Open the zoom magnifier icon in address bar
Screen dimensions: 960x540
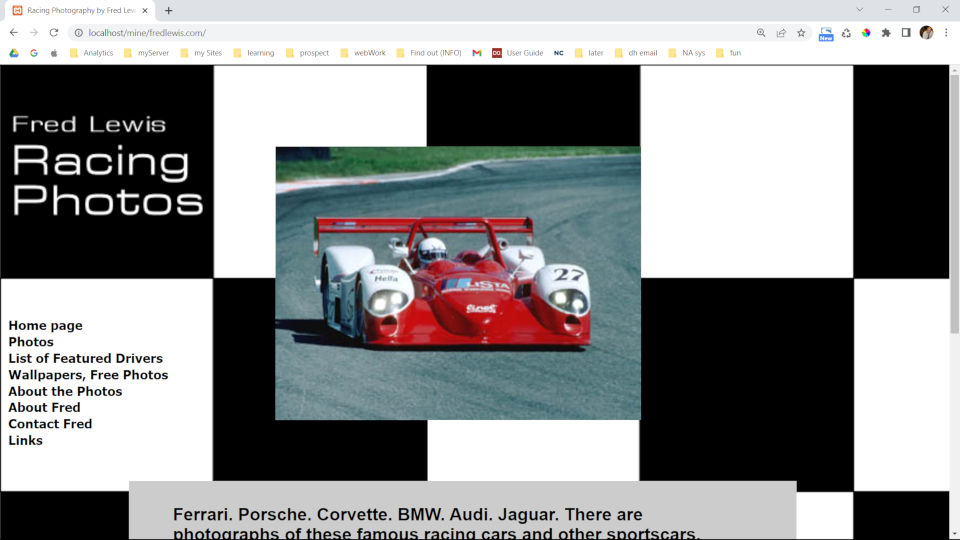coord(761,33)
